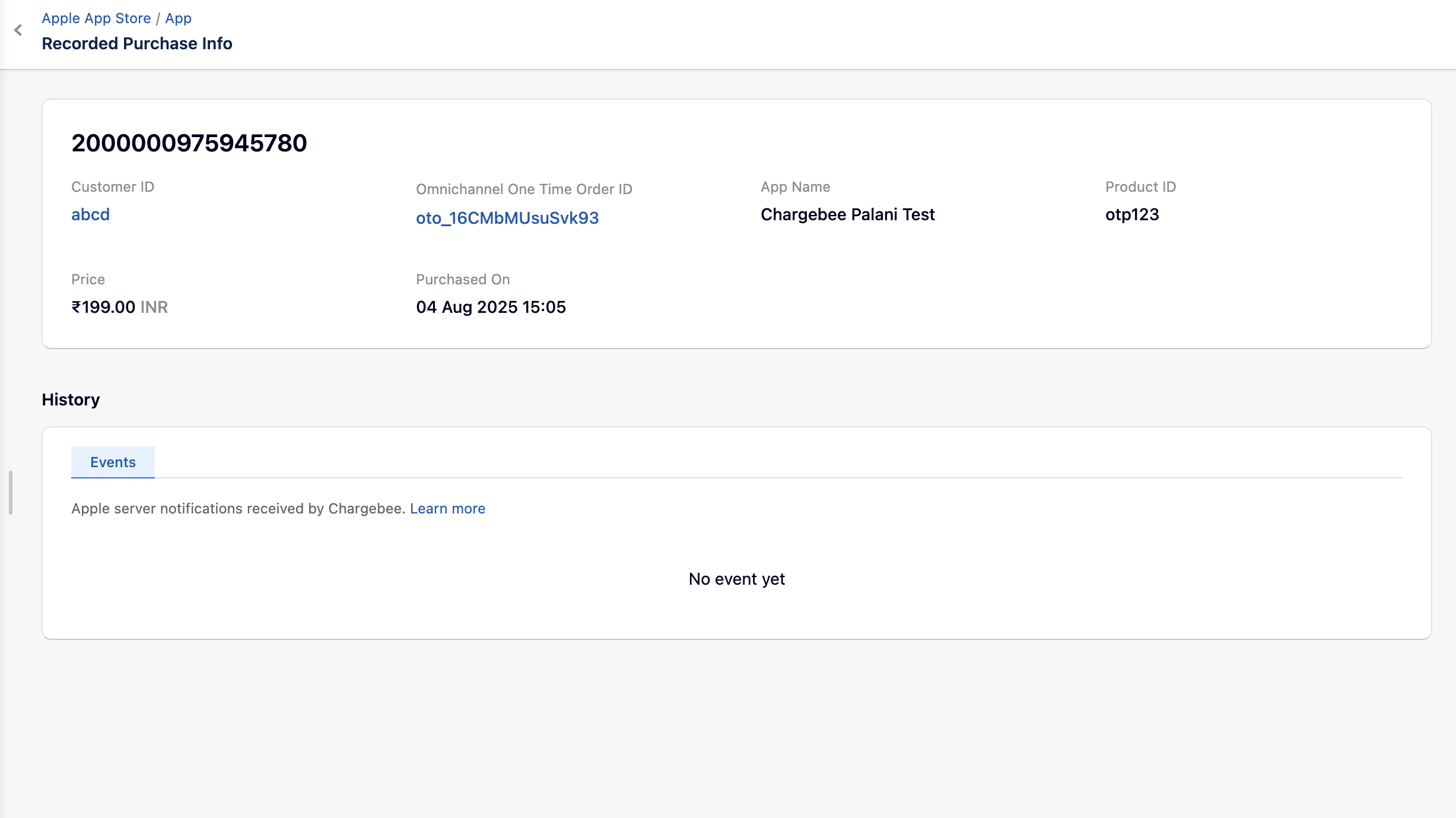
Task: Open customer abcd link
Action: pyautogui.click(x=90, y=214)
